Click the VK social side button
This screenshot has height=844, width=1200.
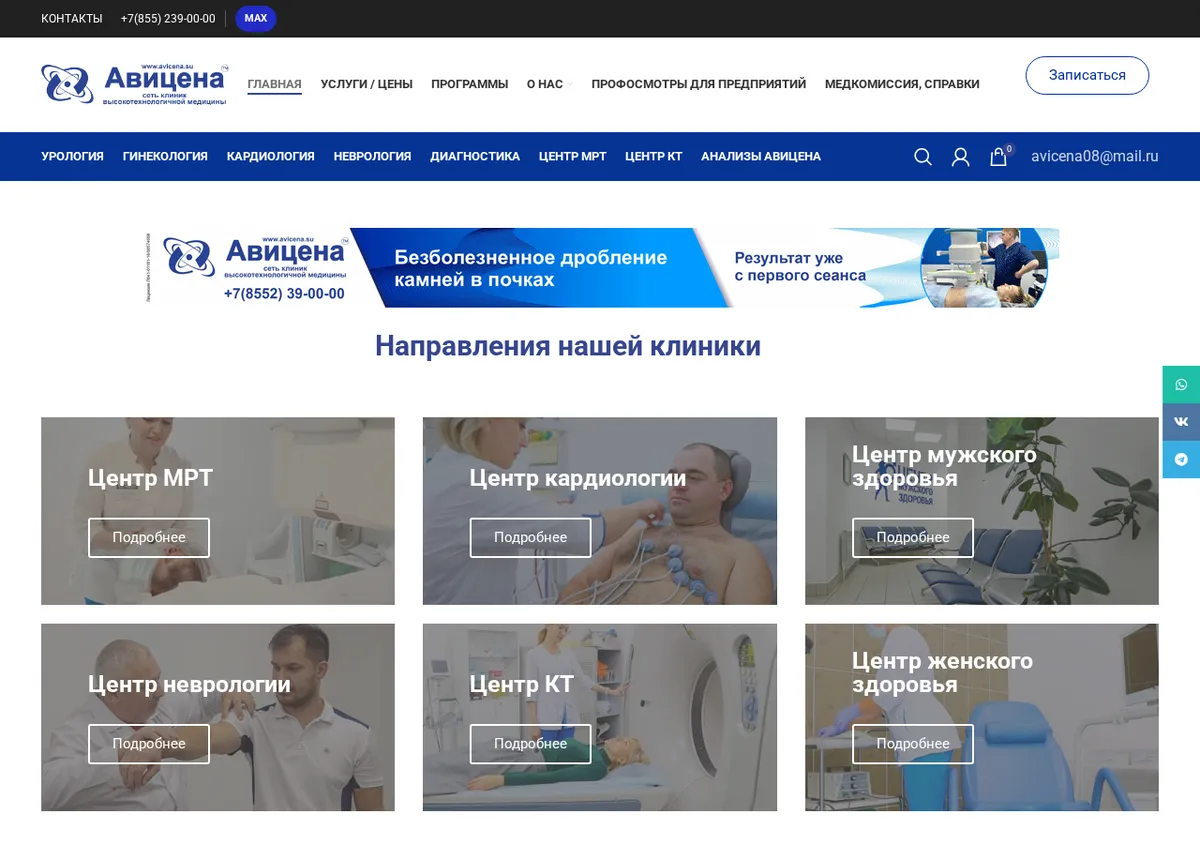coord(1181,422)
